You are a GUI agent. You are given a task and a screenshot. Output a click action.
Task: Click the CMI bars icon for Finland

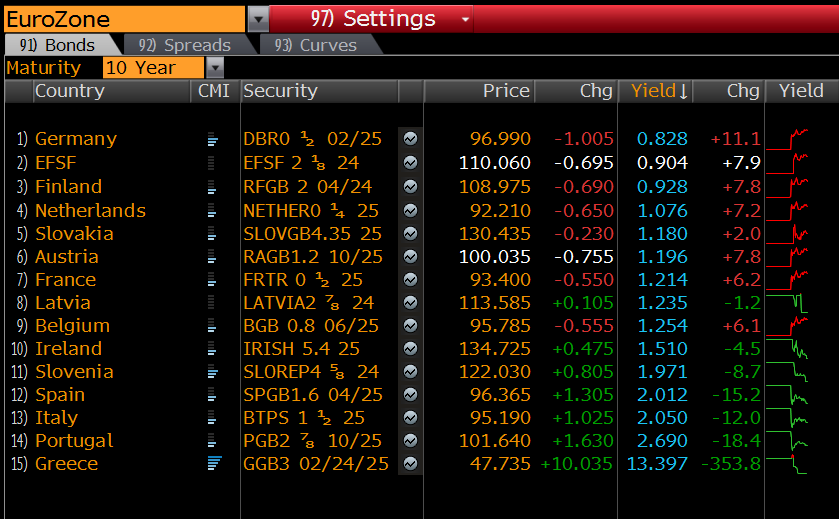click(211, 187)
